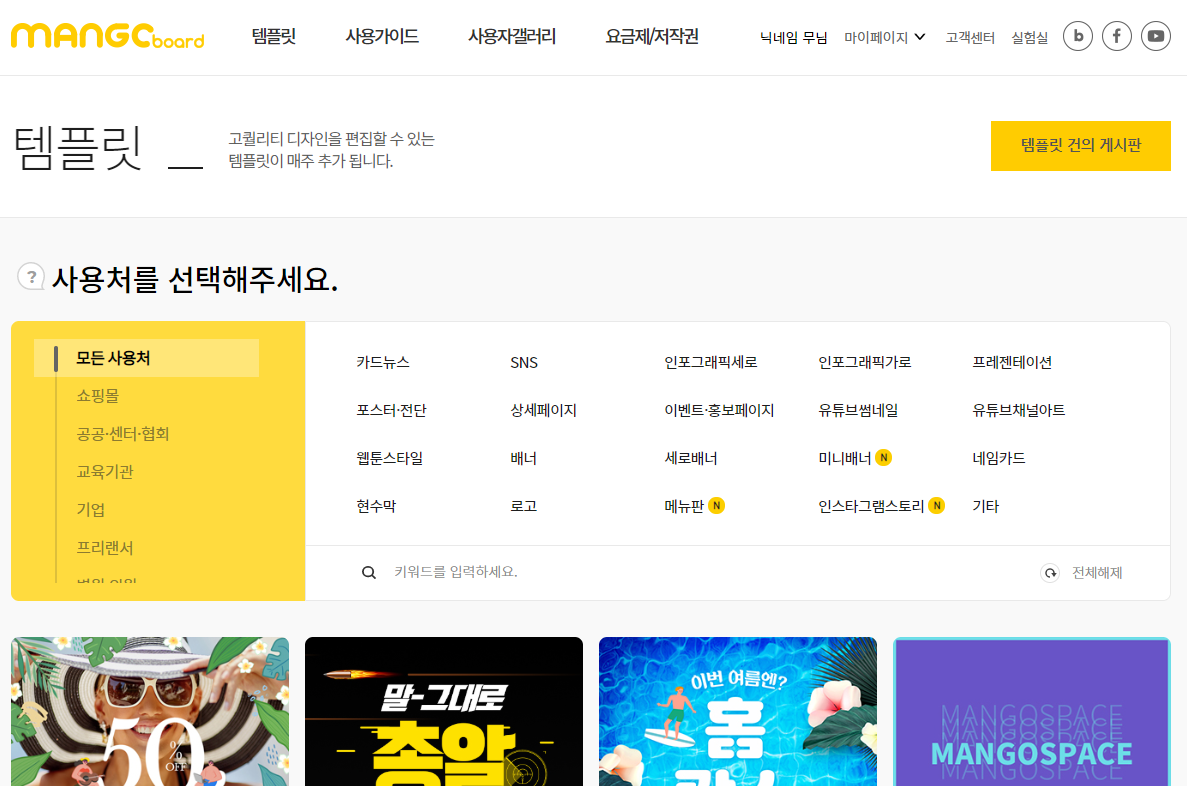The height and width of the screenshot is (786, 1187).
Task: Choose the 메뉴판 category
Action: (x=684, y=506)
